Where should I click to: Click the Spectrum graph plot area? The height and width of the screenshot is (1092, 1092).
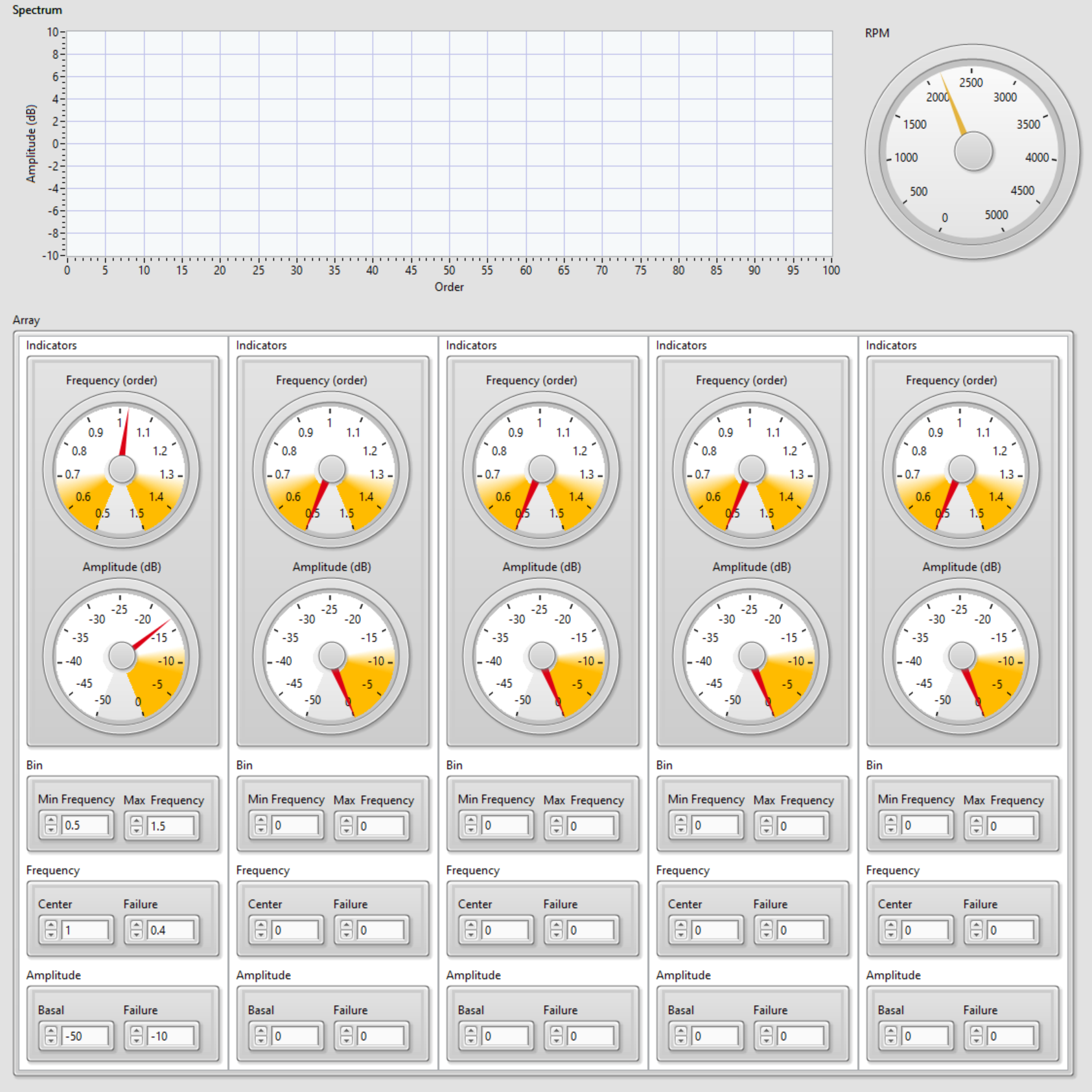click(449, 143)
